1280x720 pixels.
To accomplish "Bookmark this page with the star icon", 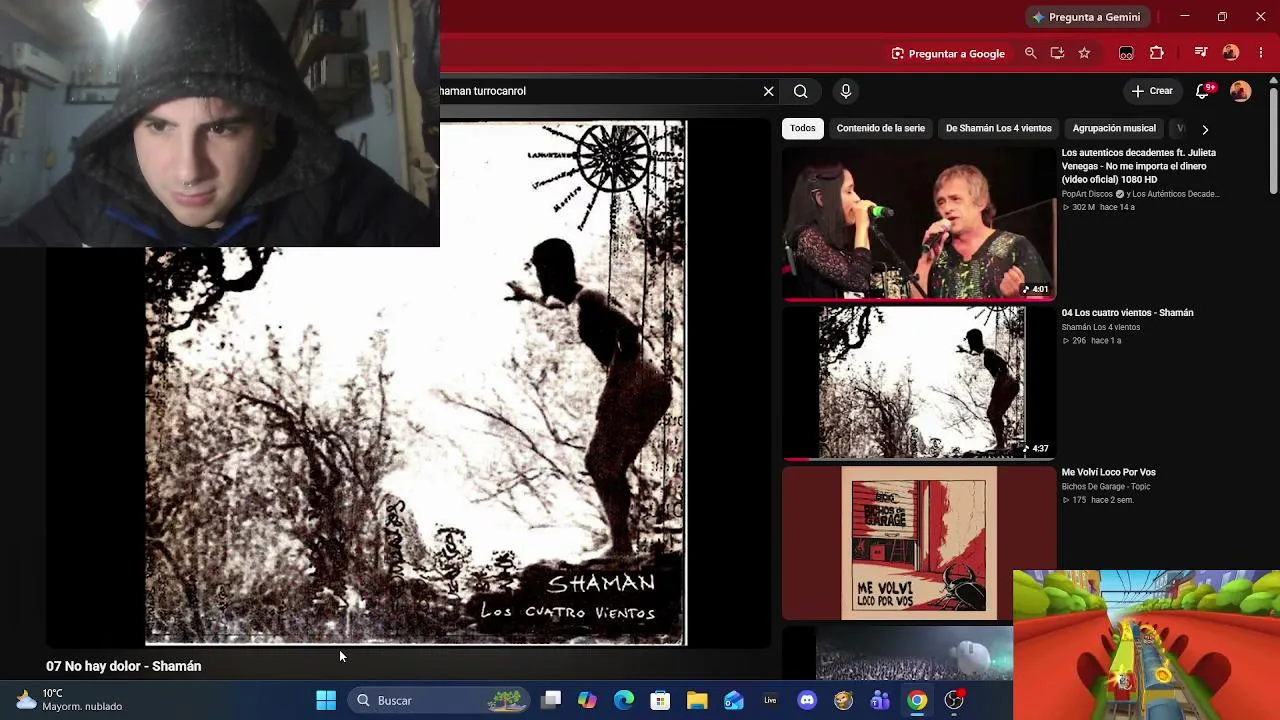I will pos(1084,53).
